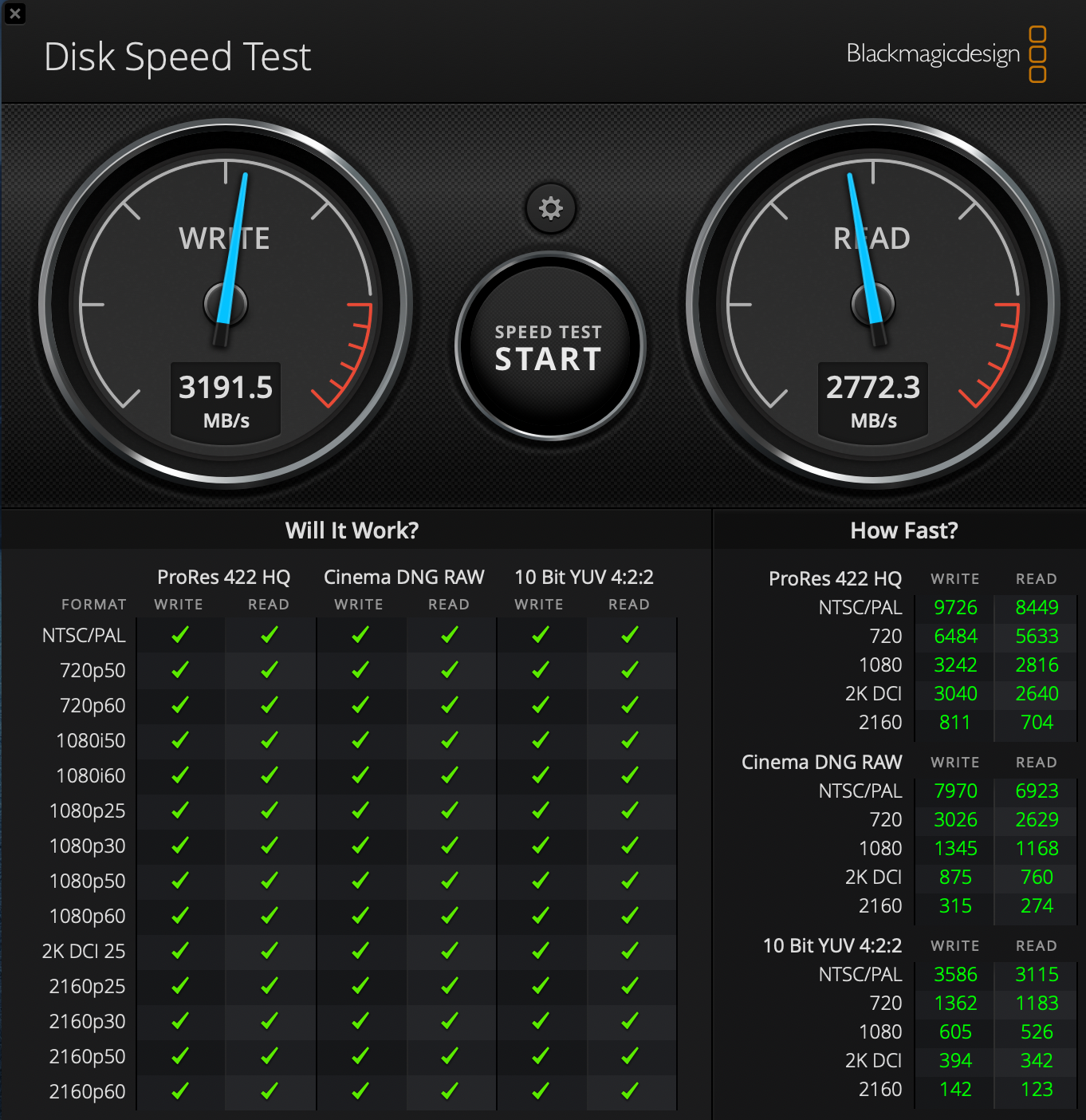Viewport: 1086px width, 1120px height.
Task: Open the settings gear above the Start button
Action: [550, 208]
